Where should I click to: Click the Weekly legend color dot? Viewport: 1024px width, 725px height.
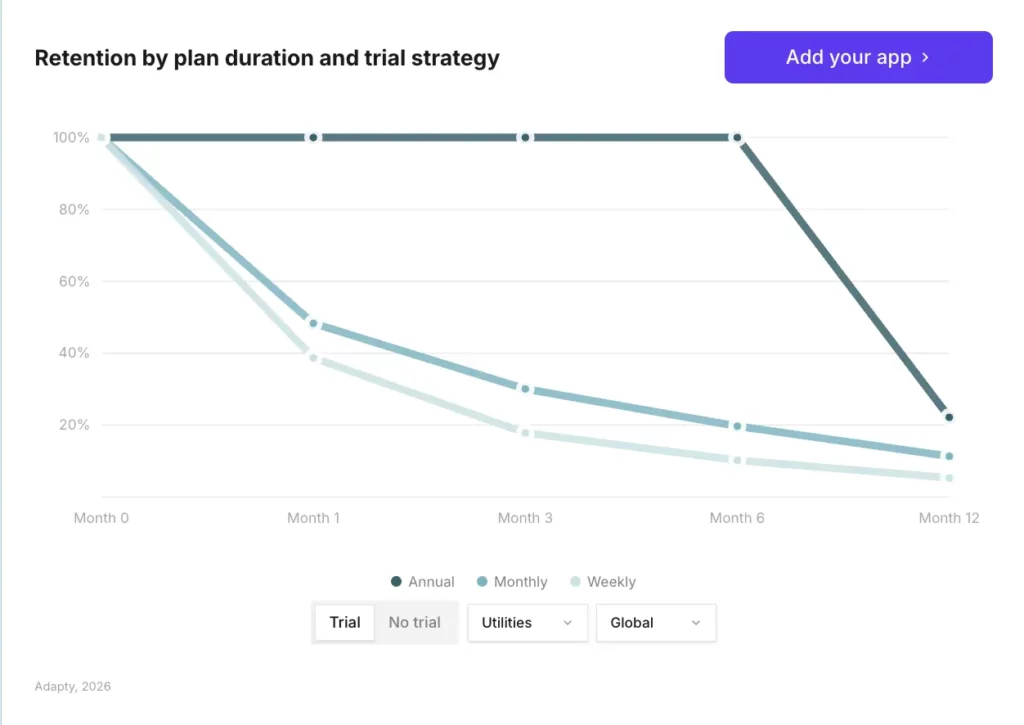pos(574,581)
